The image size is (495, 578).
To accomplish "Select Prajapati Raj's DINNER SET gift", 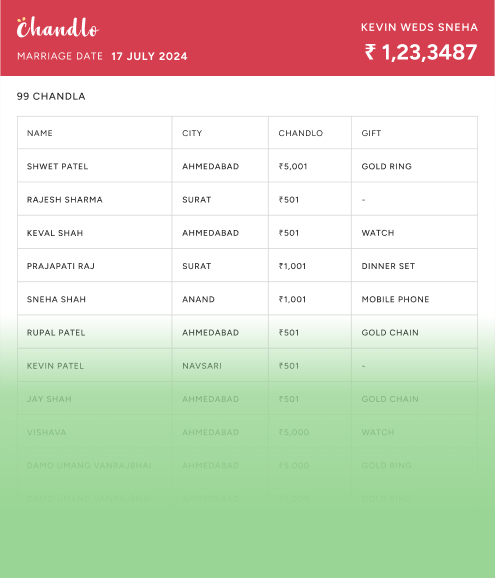I will tap(388, 266).
